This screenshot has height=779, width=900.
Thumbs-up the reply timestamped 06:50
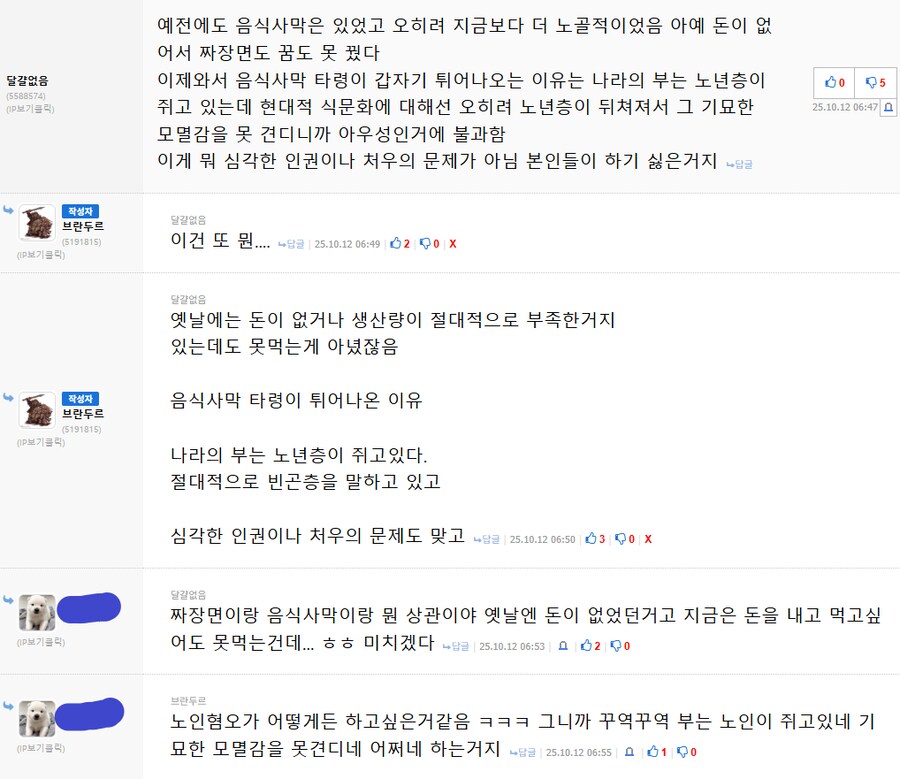tap(595, 539)
